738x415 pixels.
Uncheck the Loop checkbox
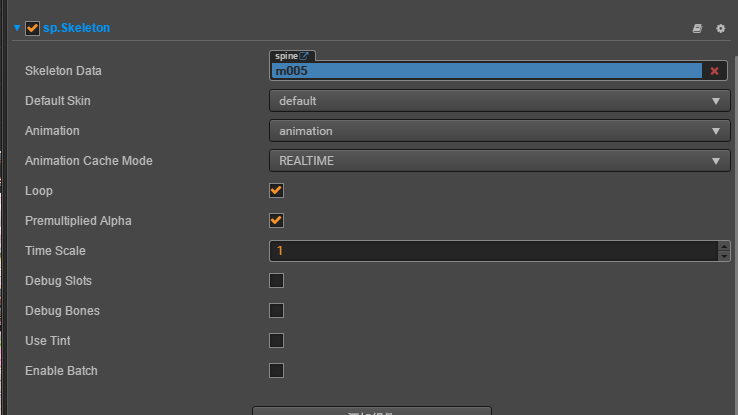tap(277, 190)
